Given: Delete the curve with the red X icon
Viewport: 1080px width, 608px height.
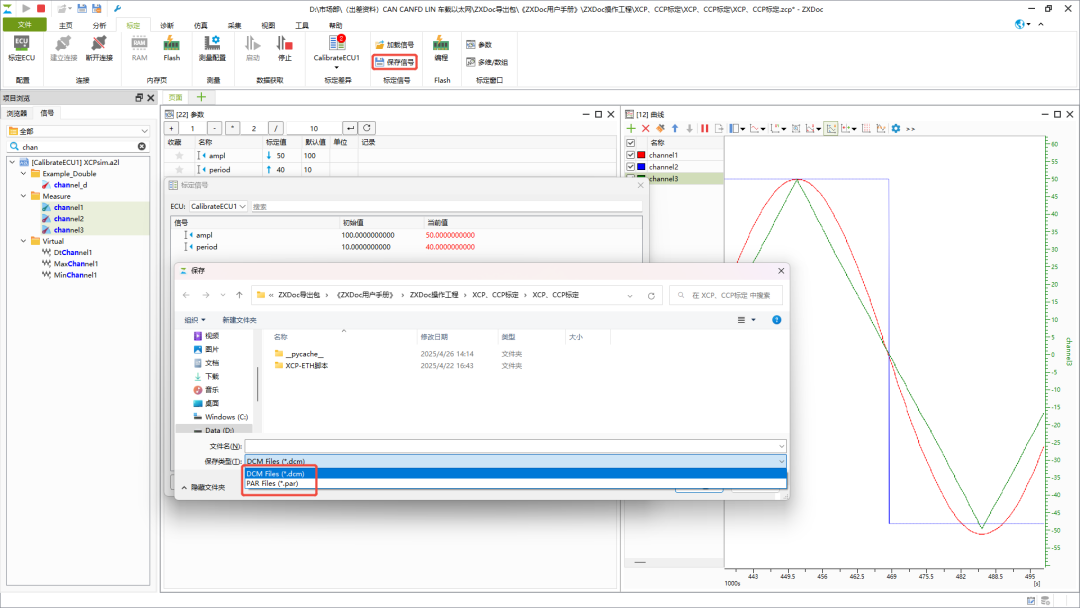Looking at the screenshot, I should pyautogui.click(x=645, y=129).
